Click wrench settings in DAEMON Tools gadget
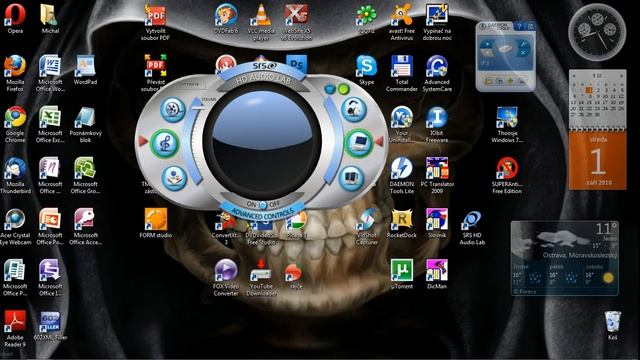 pos(523,44)
